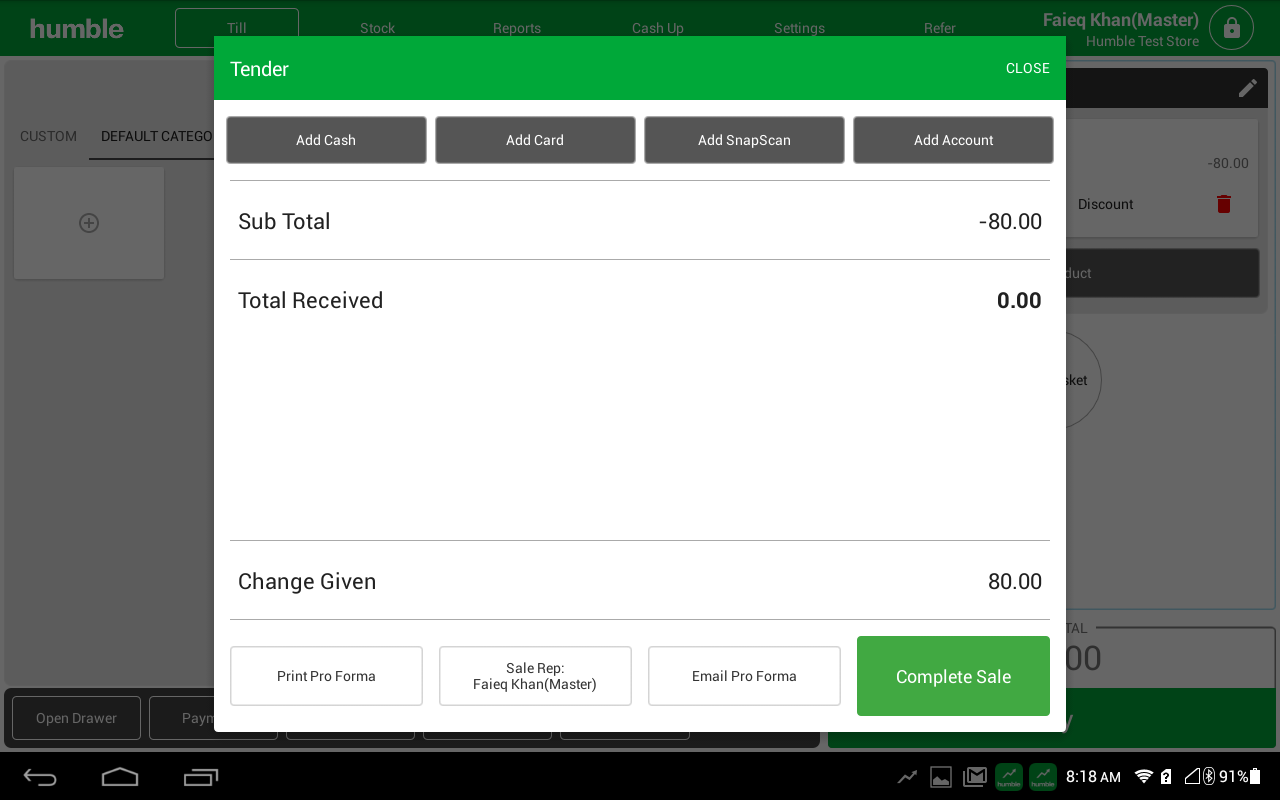Screen dimensions: 1280x800
Task: Tap the Wi-Fi status icon
Action: click(1144, 777)
